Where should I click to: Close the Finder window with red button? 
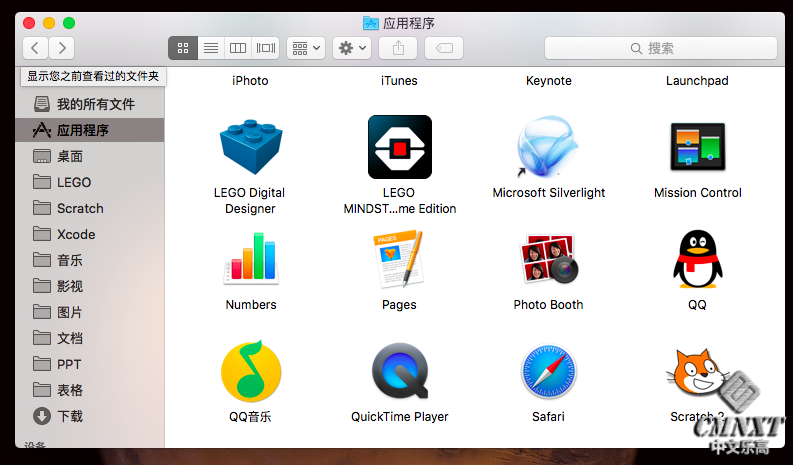[x=29, y=23]
